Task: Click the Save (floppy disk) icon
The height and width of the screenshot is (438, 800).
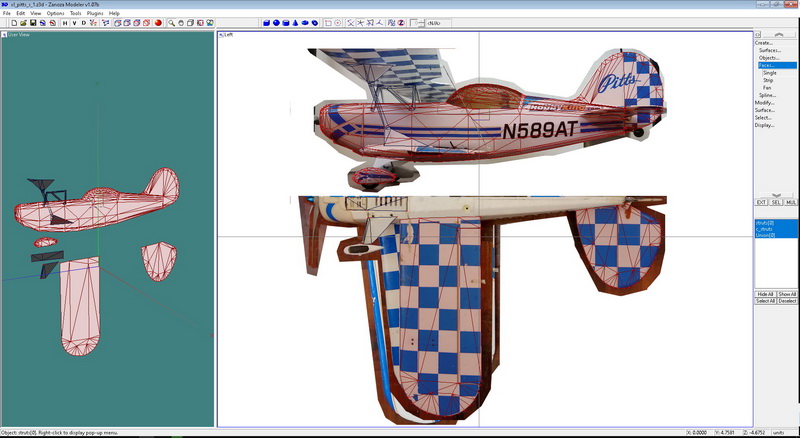Action: 33,22
